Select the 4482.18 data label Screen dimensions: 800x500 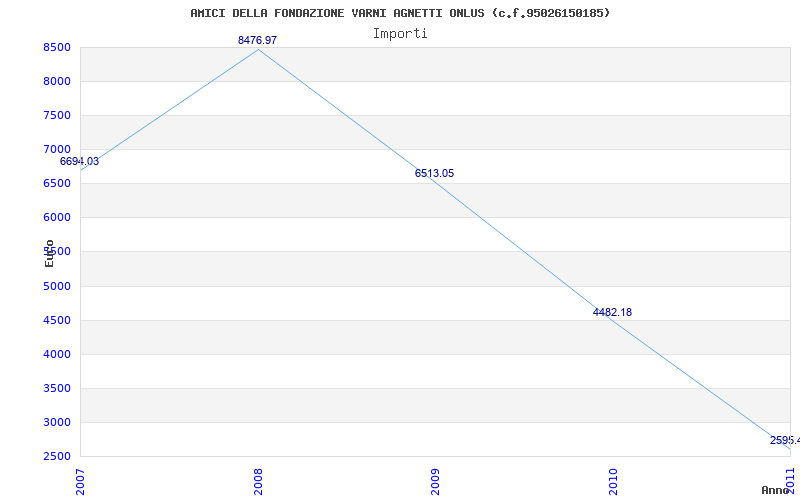tap(612, 312)
